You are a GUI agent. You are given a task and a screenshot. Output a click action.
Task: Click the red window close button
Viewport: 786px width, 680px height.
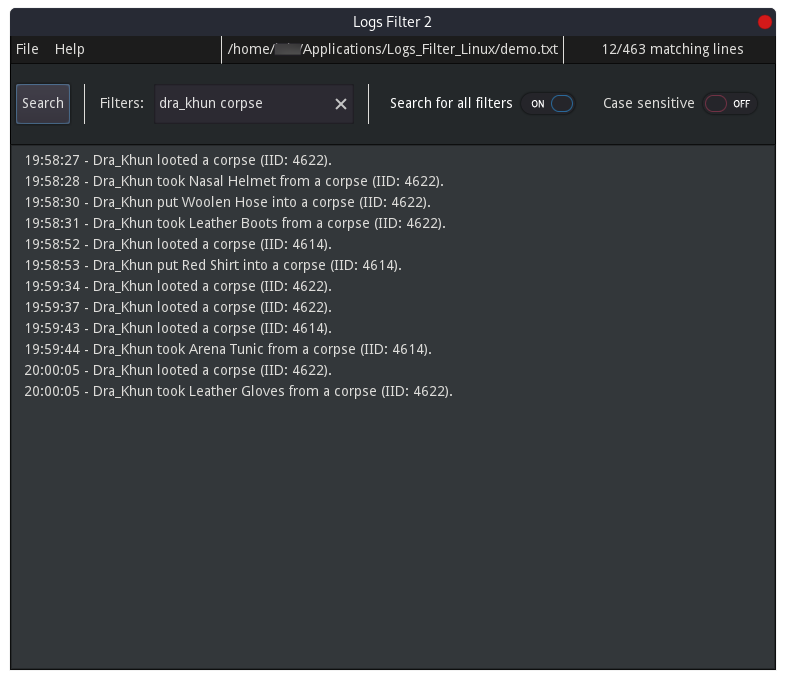point(765,22)
